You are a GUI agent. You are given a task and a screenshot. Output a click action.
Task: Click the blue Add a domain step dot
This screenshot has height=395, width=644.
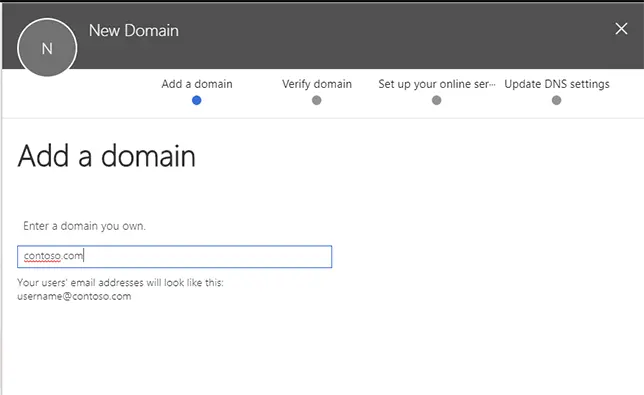[197, 100]
